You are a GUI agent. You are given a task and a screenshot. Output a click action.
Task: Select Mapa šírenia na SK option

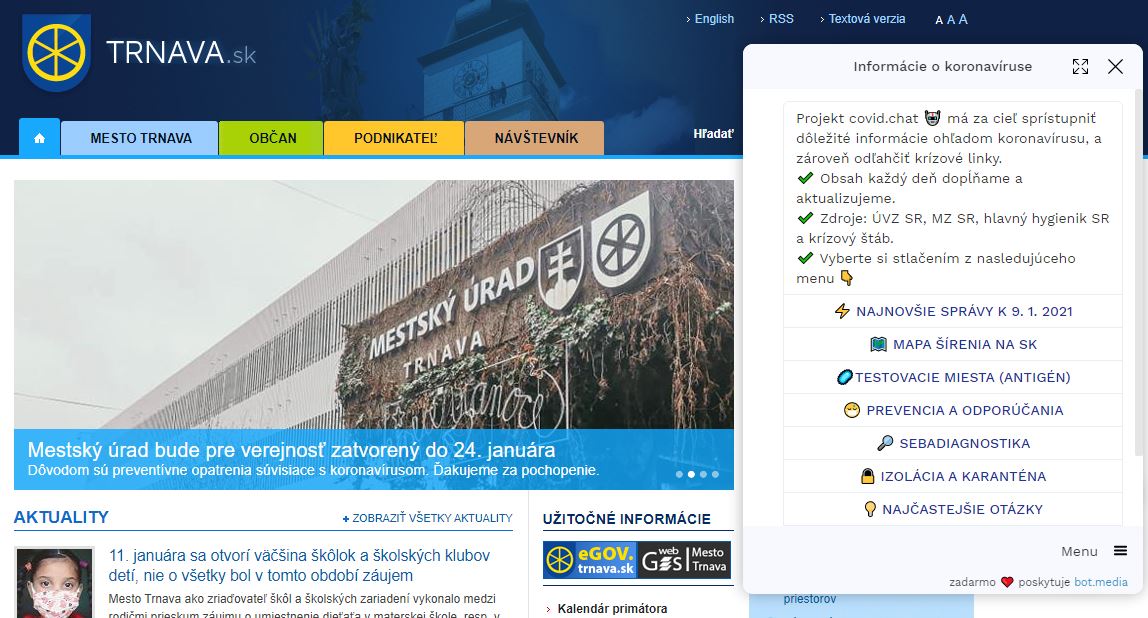pos(953,344)
